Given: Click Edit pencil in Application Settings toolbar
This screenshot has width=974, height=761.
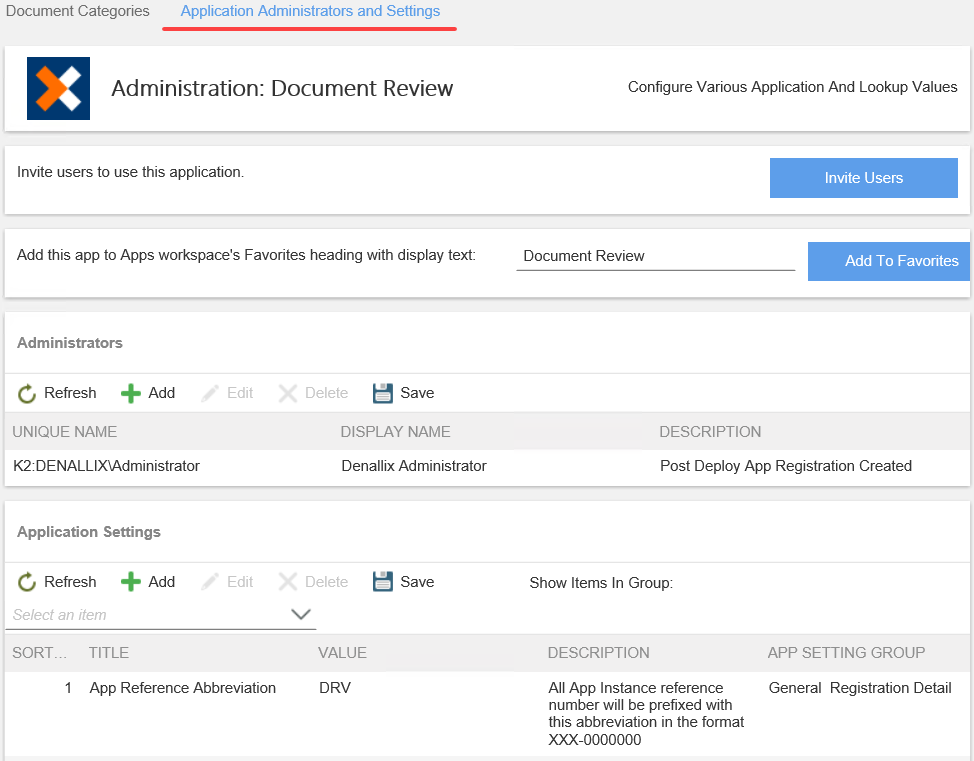Looking at the screenshot, I should click(x=210, y=583).
